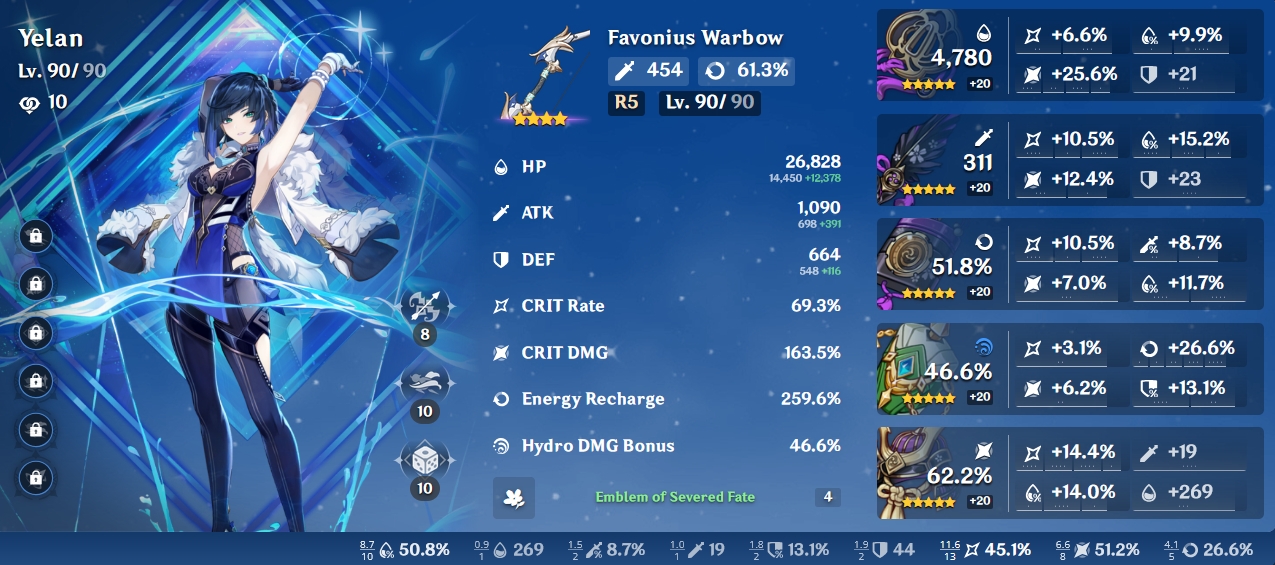Click the bottom locked constellation icon

pyautogui.click(x=36, y=478)
